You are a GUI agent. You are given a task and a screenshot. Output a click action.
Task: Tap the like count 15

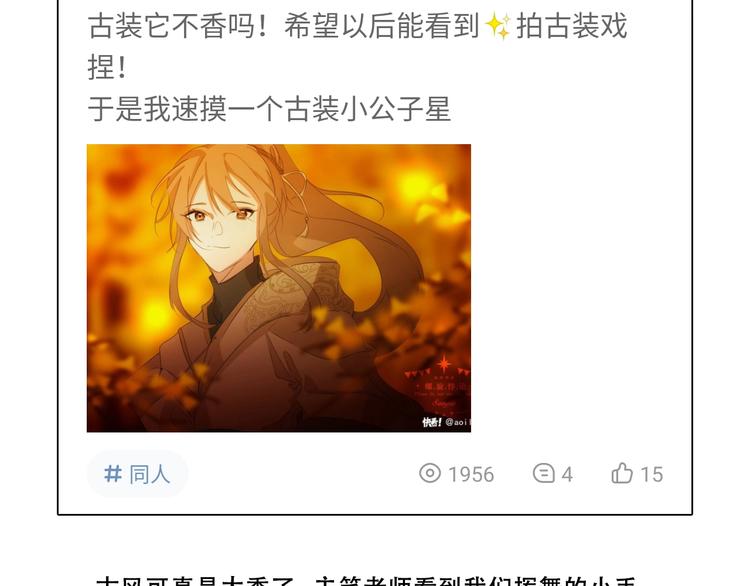click(x=651, y=475)
